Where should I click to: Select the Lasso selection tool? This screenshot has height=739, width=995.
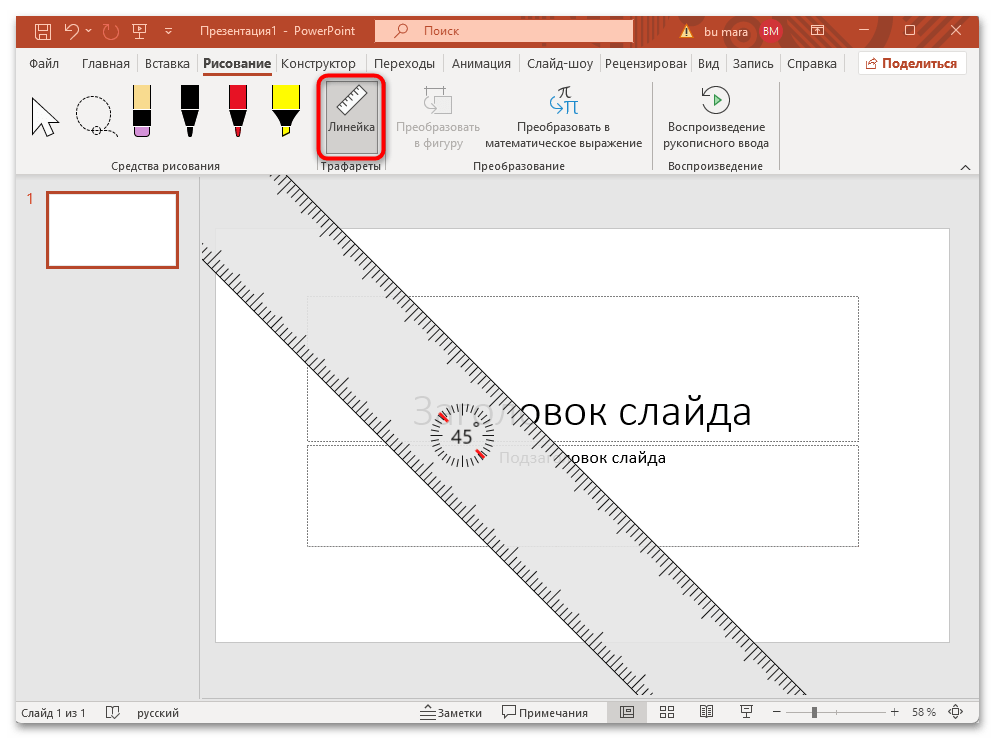94,115
